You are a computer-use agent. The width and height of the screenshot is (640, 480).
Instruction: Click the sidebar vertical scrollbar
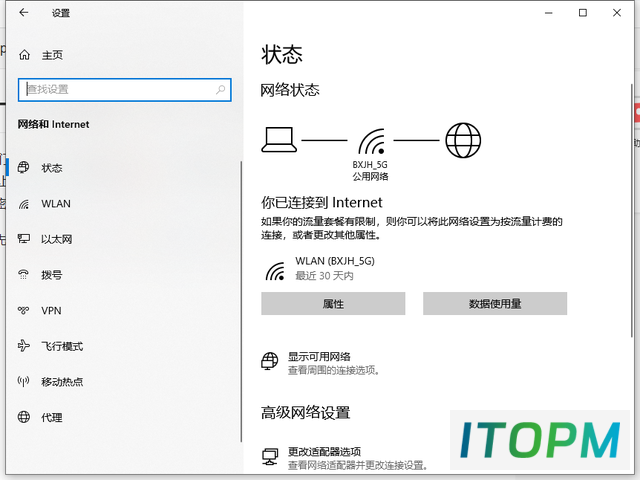tap(241, 301)
